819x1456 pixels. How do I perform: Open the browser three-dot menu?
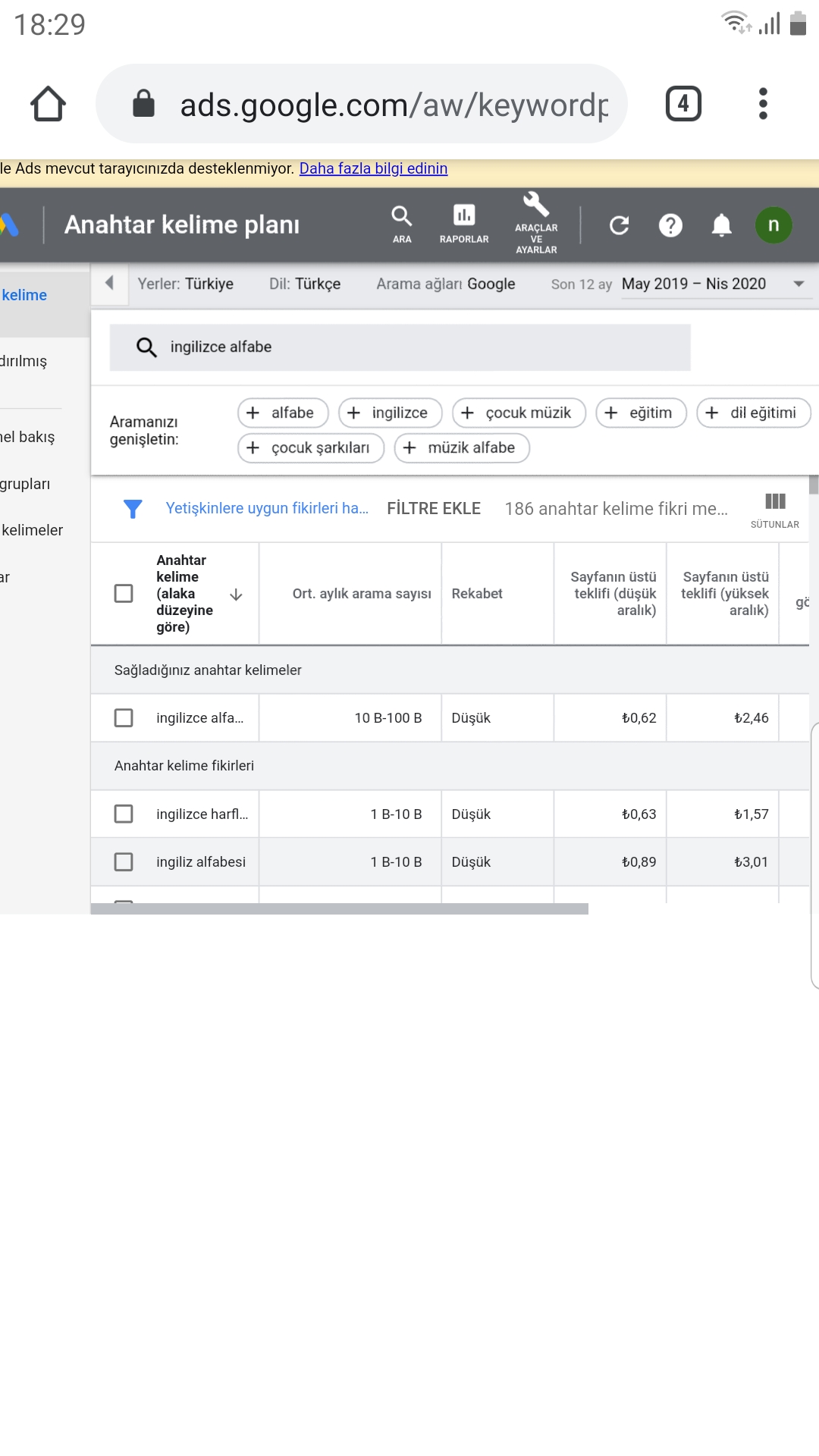pos(763,104)
